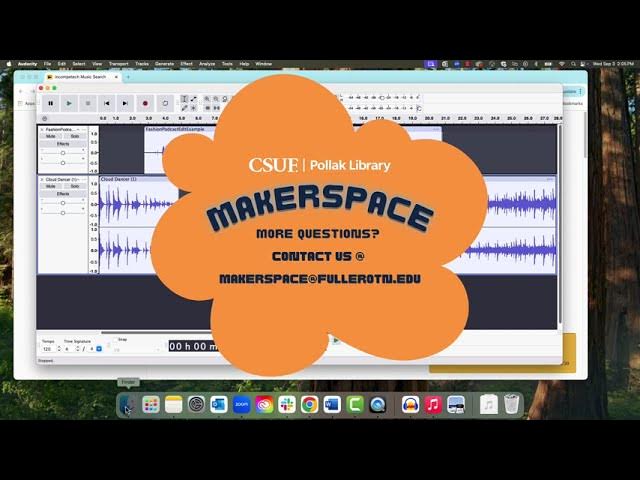Open the Audacity File menu
This screenshot has width=640, height=480.
[47, 64]
